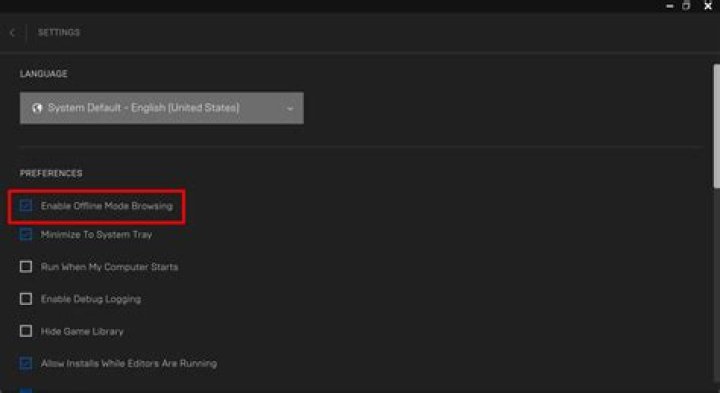The width and height of the screenshot is (720, 393).
Task: Click the Run When My Computer Starts label
Action: pos(109,267)
